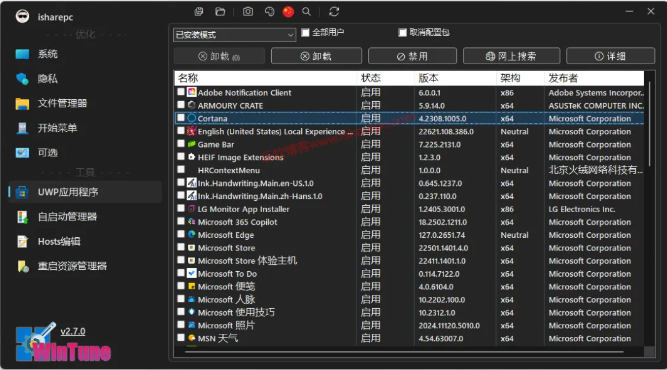Check the Cortana row checkbox
The image size is (667, 370).
tap(181, 118)
